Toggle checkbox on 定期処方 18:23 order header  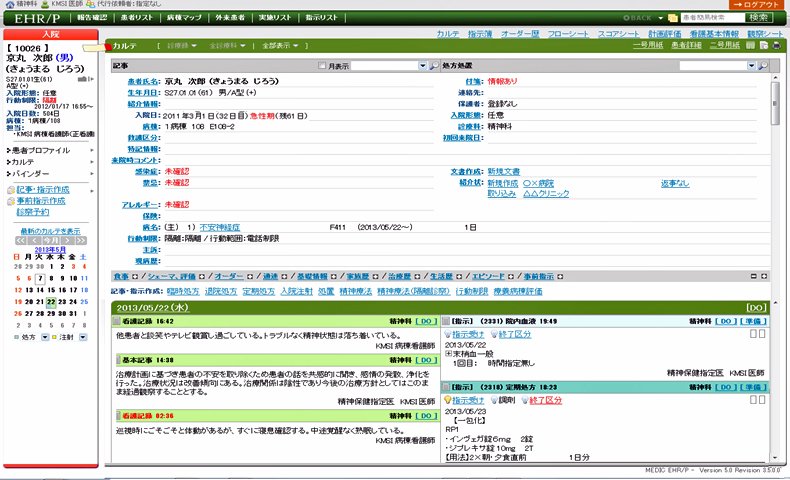click(x=446, y=387)
